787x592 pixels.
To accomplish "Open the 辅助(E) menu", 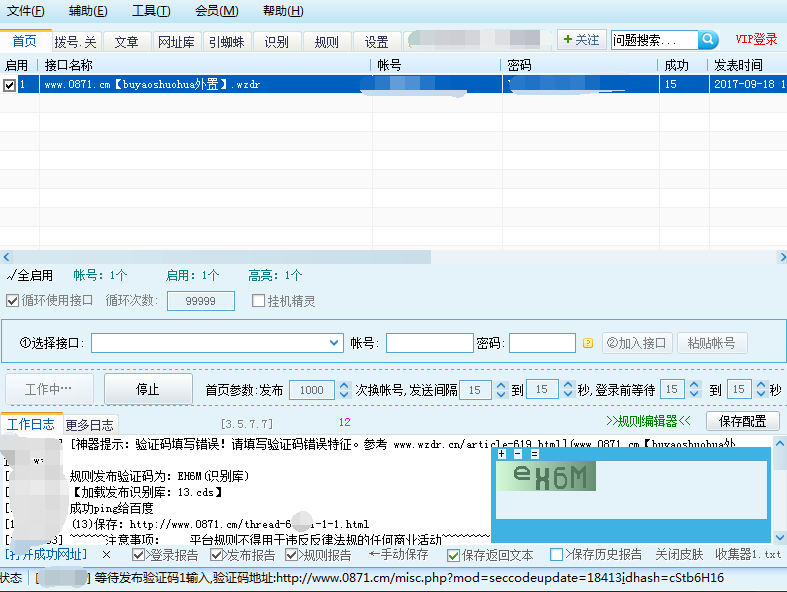I will (x=88, y=11).
